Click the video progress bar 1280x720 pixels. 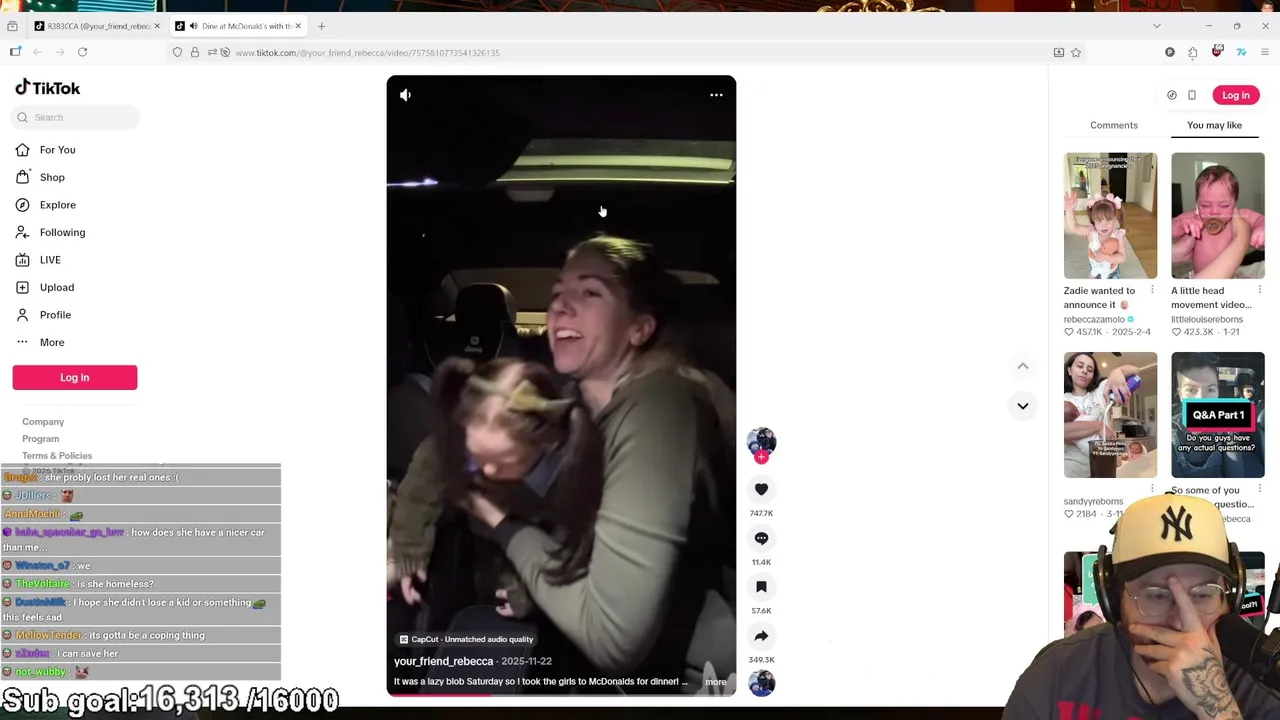click(561, 693)
